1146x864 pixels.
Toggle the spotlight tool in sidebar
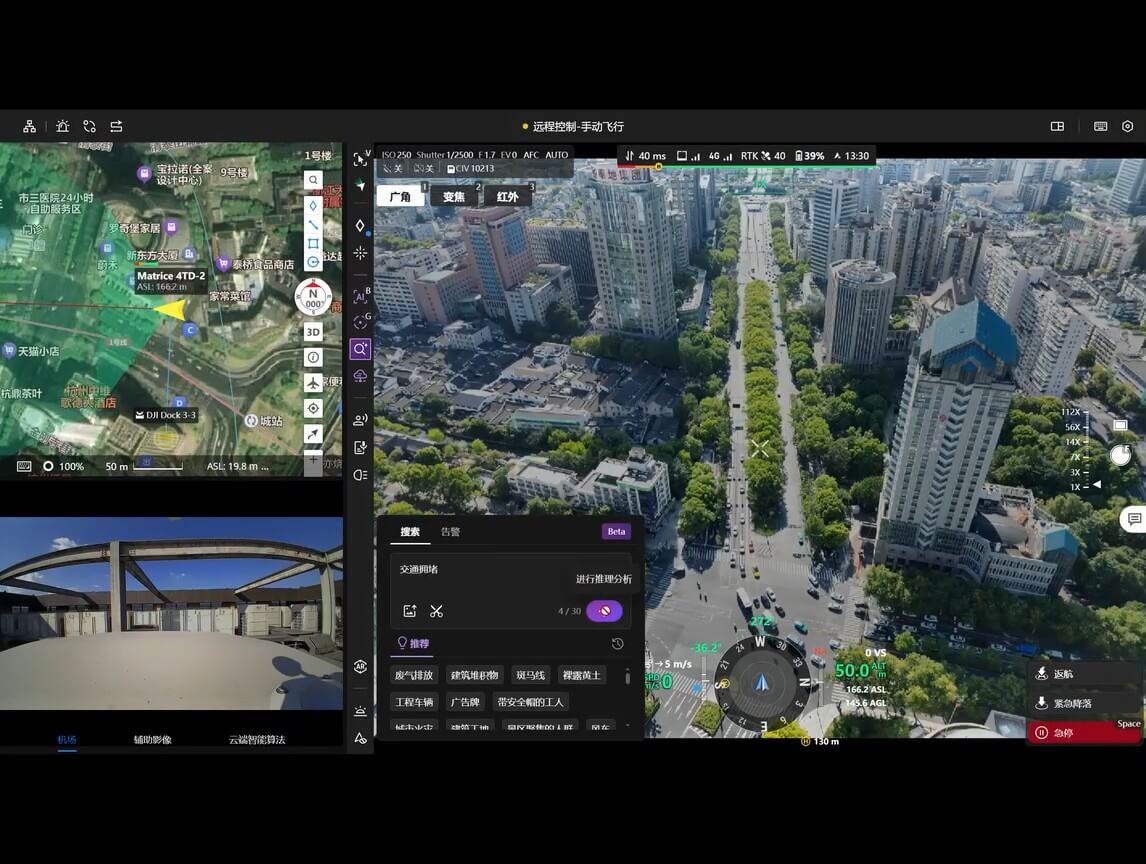pyautogui.click(x=360, y=475)
